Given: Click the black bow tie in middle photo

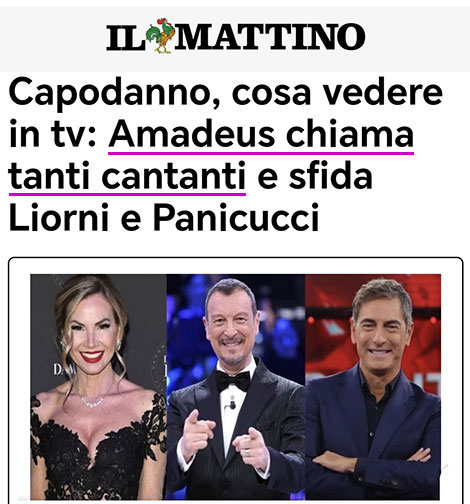Looking at the screenshot, I should 233,380.
